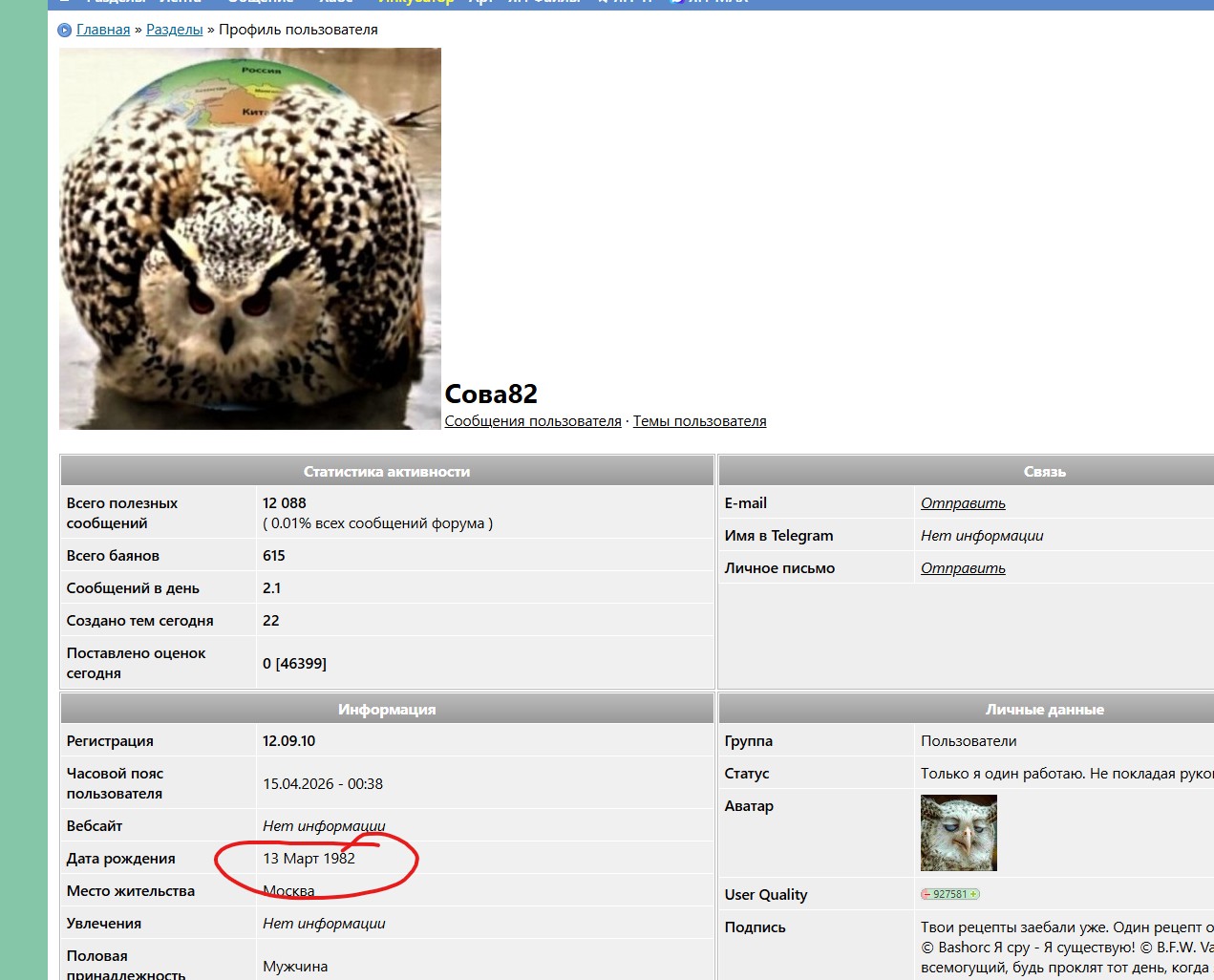
Task: Click the Личное письмо label
Action: pos(780,568)
